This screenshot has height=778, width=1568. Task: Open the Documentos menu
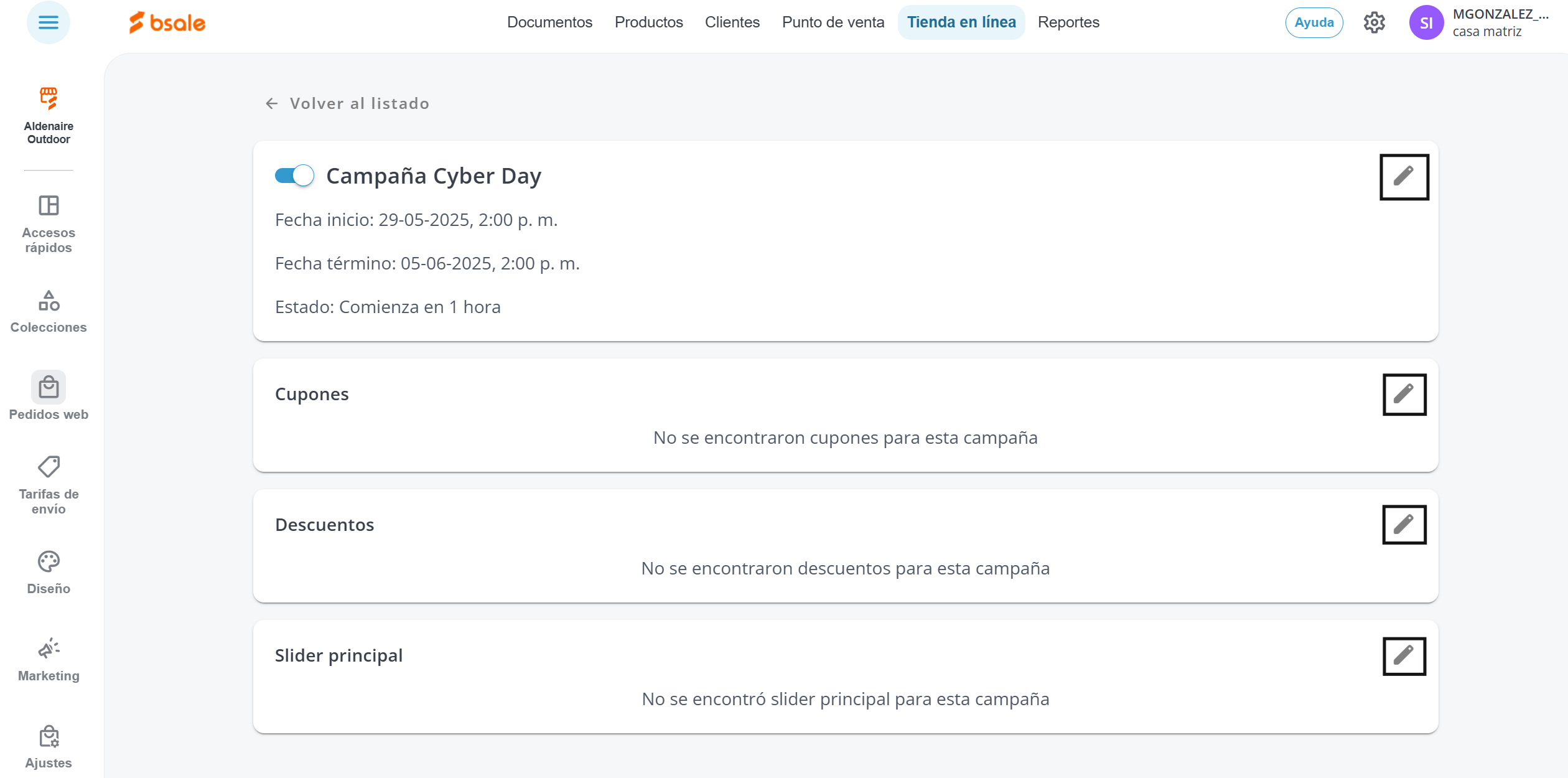point(549,22)
